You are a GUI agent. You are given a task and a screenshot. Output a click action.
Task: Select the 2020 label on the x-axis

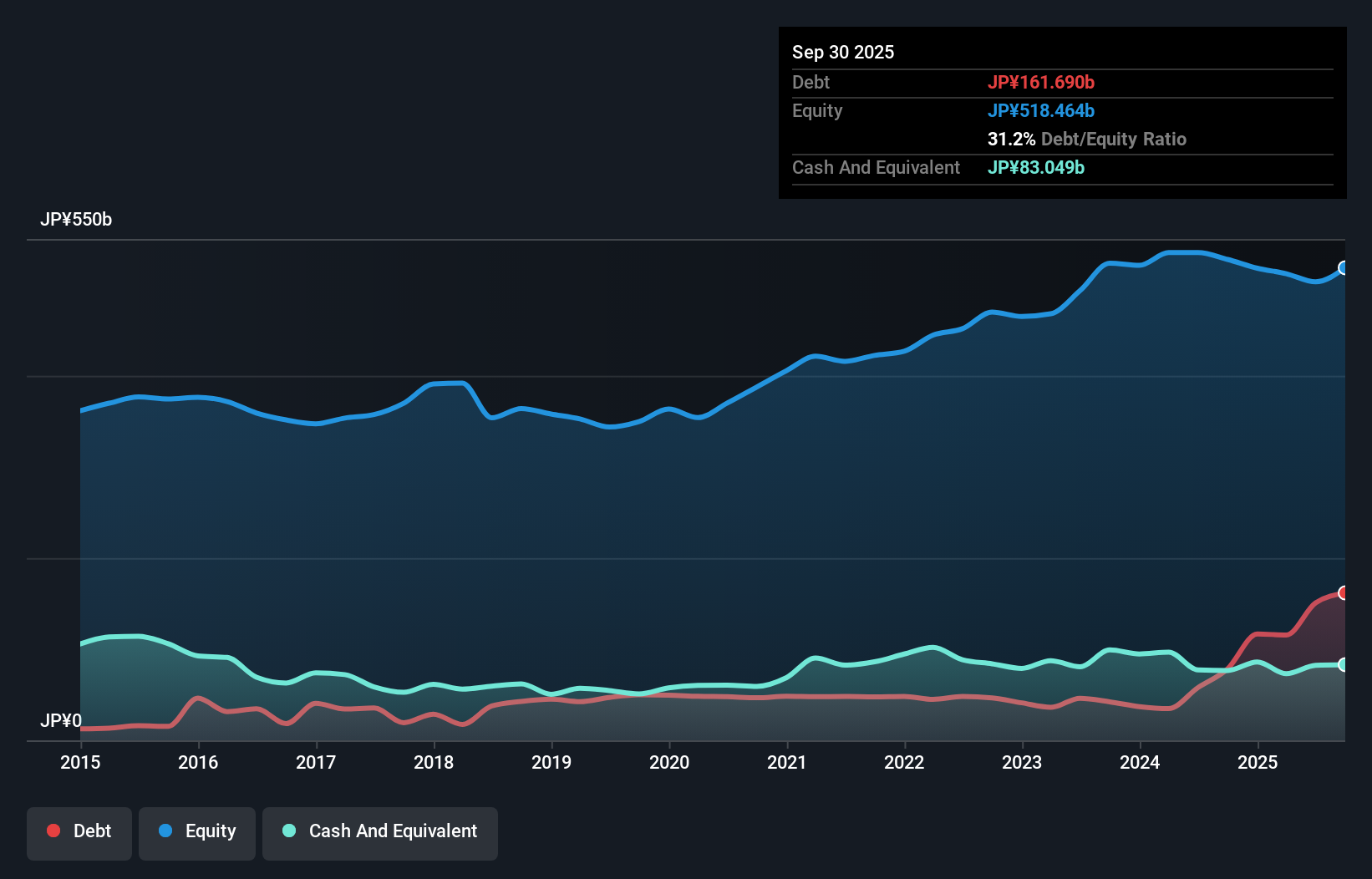coord(668,762)
